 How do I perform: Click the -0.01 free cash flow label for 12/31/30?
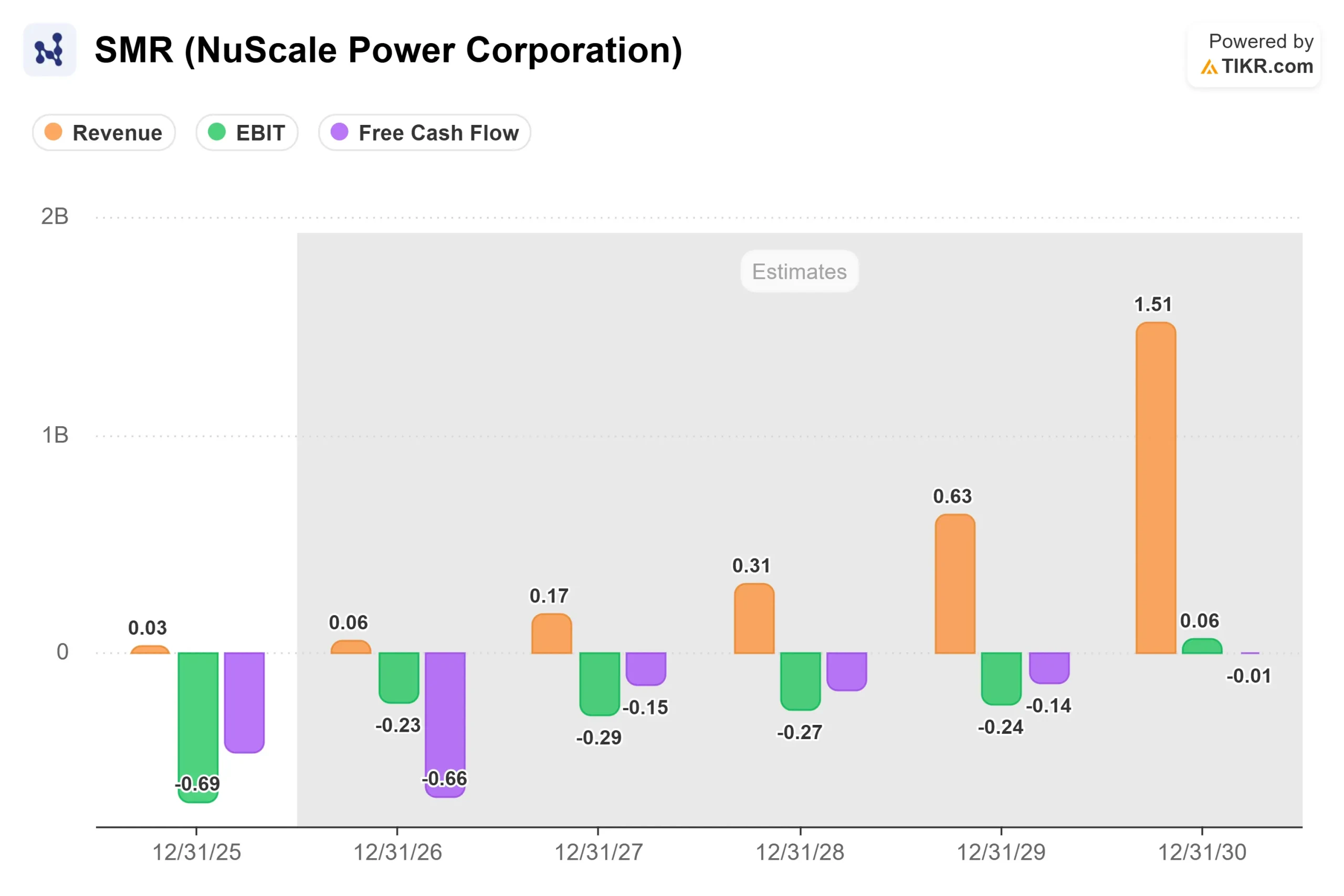[x=1248, y=676]
